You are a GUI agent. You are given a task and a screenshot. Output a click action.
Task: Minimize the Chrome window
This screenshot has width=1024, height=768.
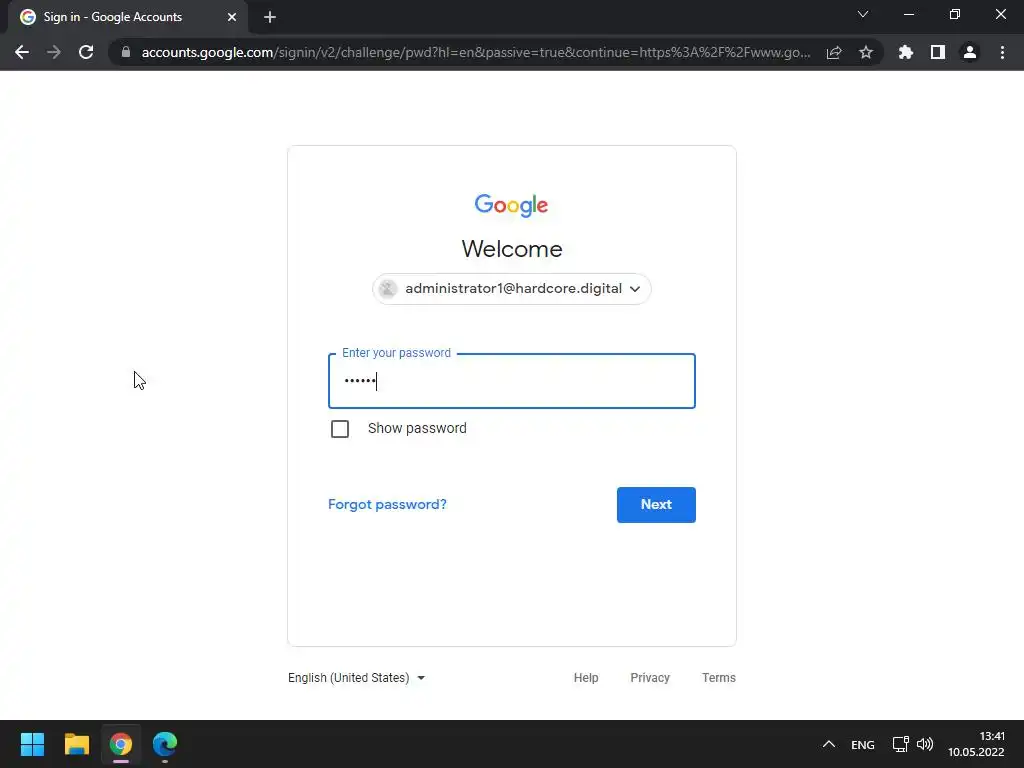pyautogui.click(x=909, y=14)
